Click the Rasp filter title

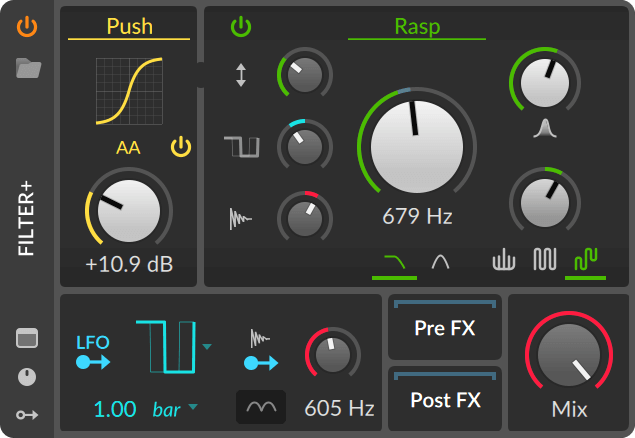point(417,26)
